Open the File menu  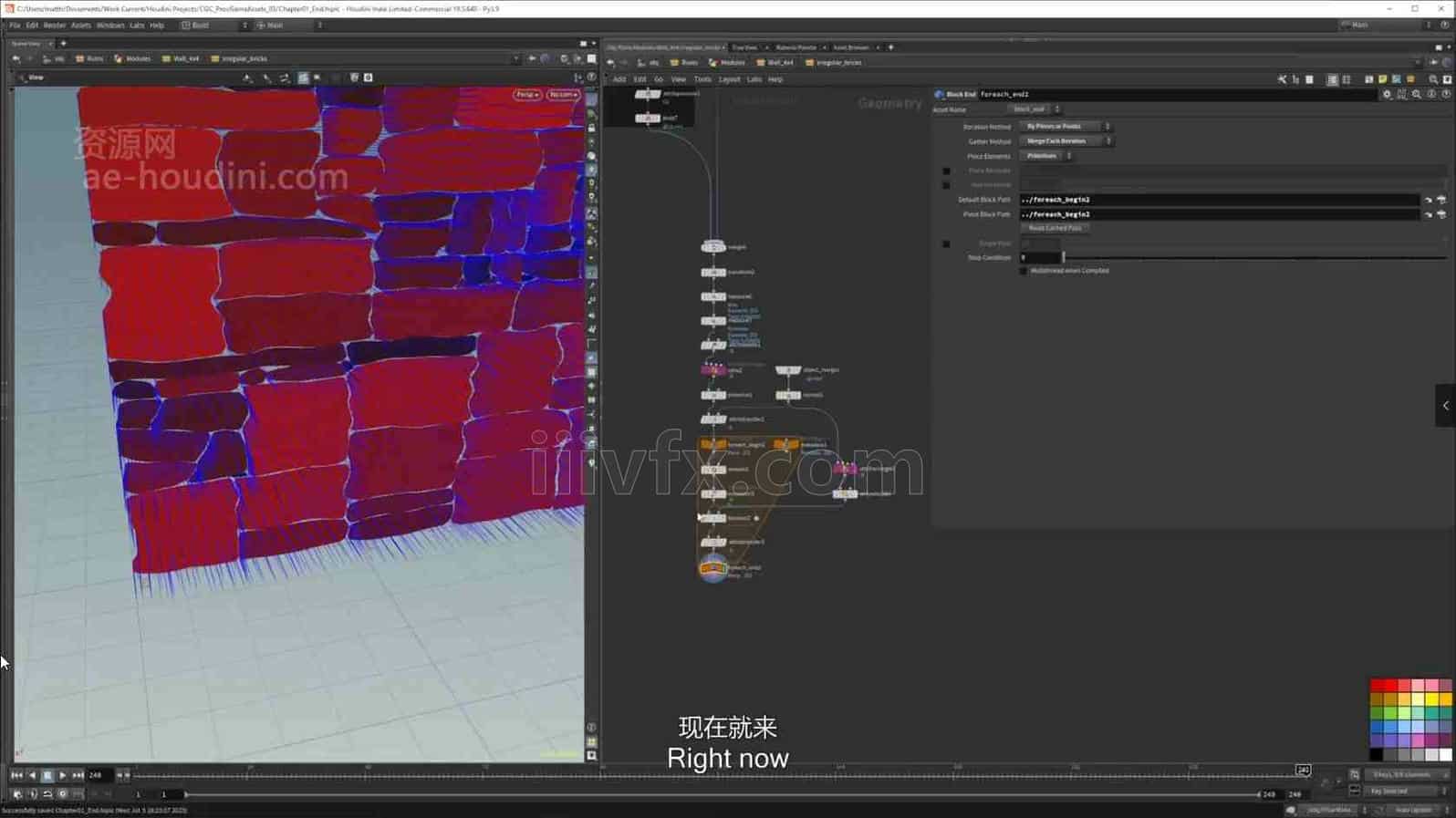[x=15, y=26]
